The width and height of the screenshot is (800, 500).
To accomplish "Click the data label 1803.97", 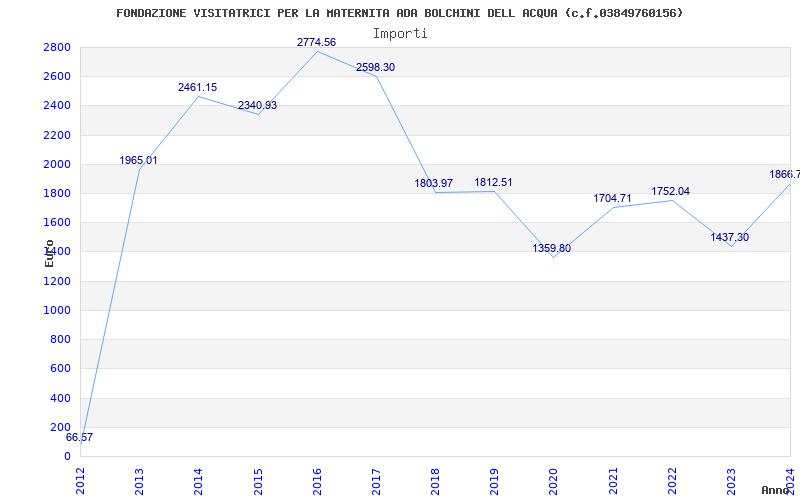I will (x=434, y=183).
